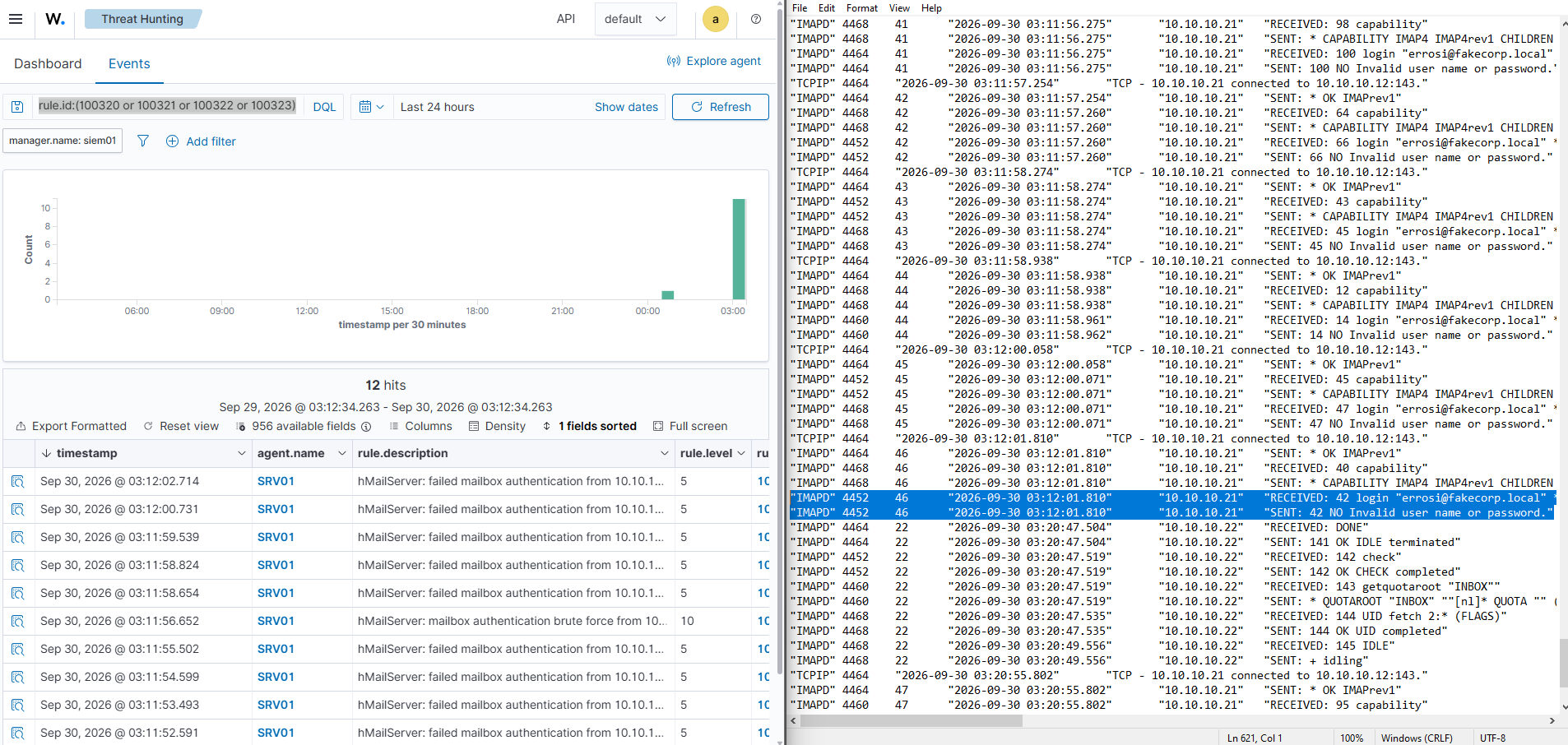Image resolution: width=1568 pixels, height=745 pixels.
Task: Click 'Last 24 hours' time range
Action: point(438,107)
